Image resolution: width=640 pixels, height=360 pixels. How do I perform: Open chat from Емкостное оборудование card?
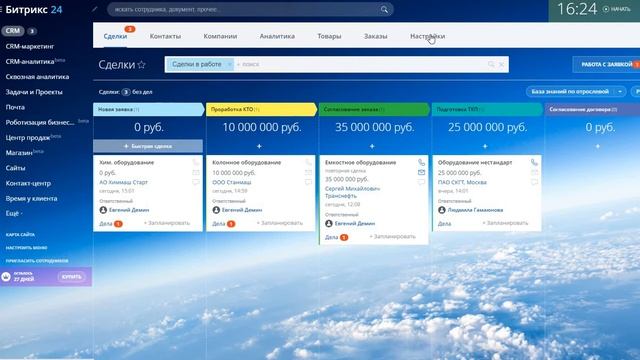pyautogui.click(x=421, y=182)
